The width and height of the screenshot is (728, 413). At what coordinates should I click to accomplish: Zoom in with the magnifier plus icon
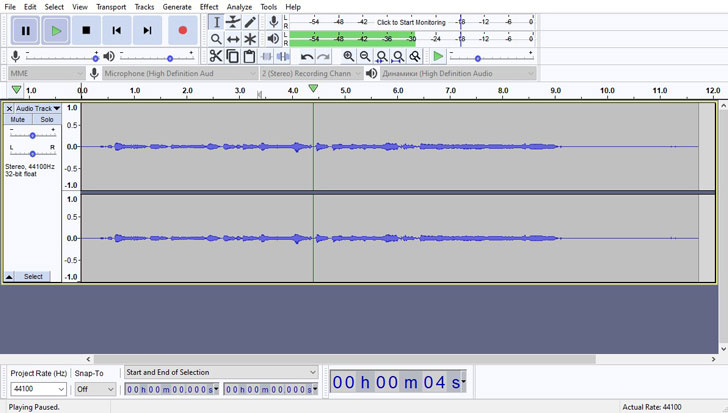348,57
